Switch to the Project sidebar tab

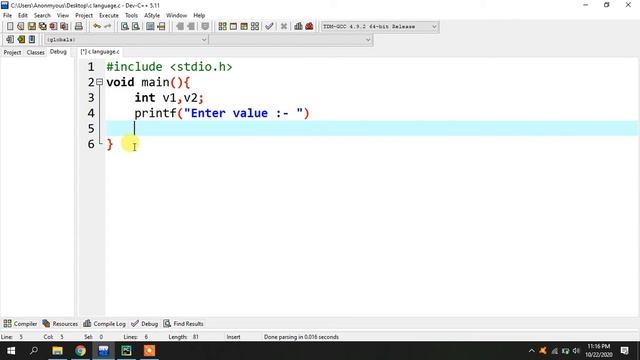tap(12, 52)
